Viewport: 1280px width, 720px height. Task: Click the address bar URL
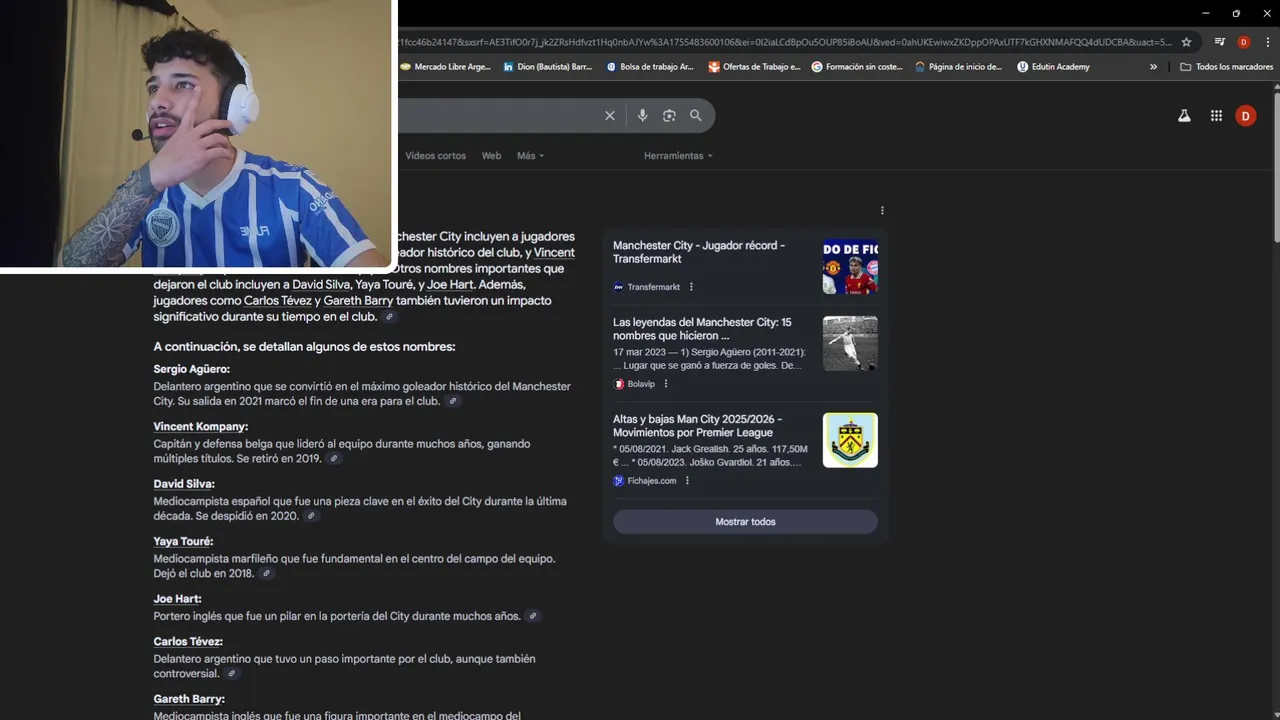pos(784,42)
